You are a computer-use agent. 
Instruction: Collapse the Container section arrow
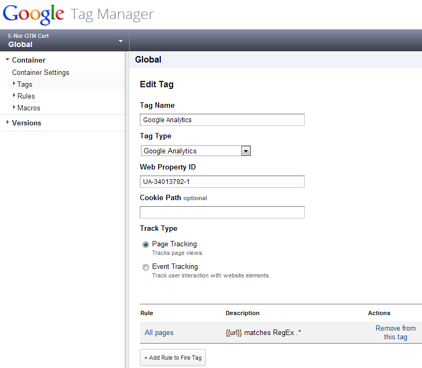pyautogui.click(x=7, y=60)
